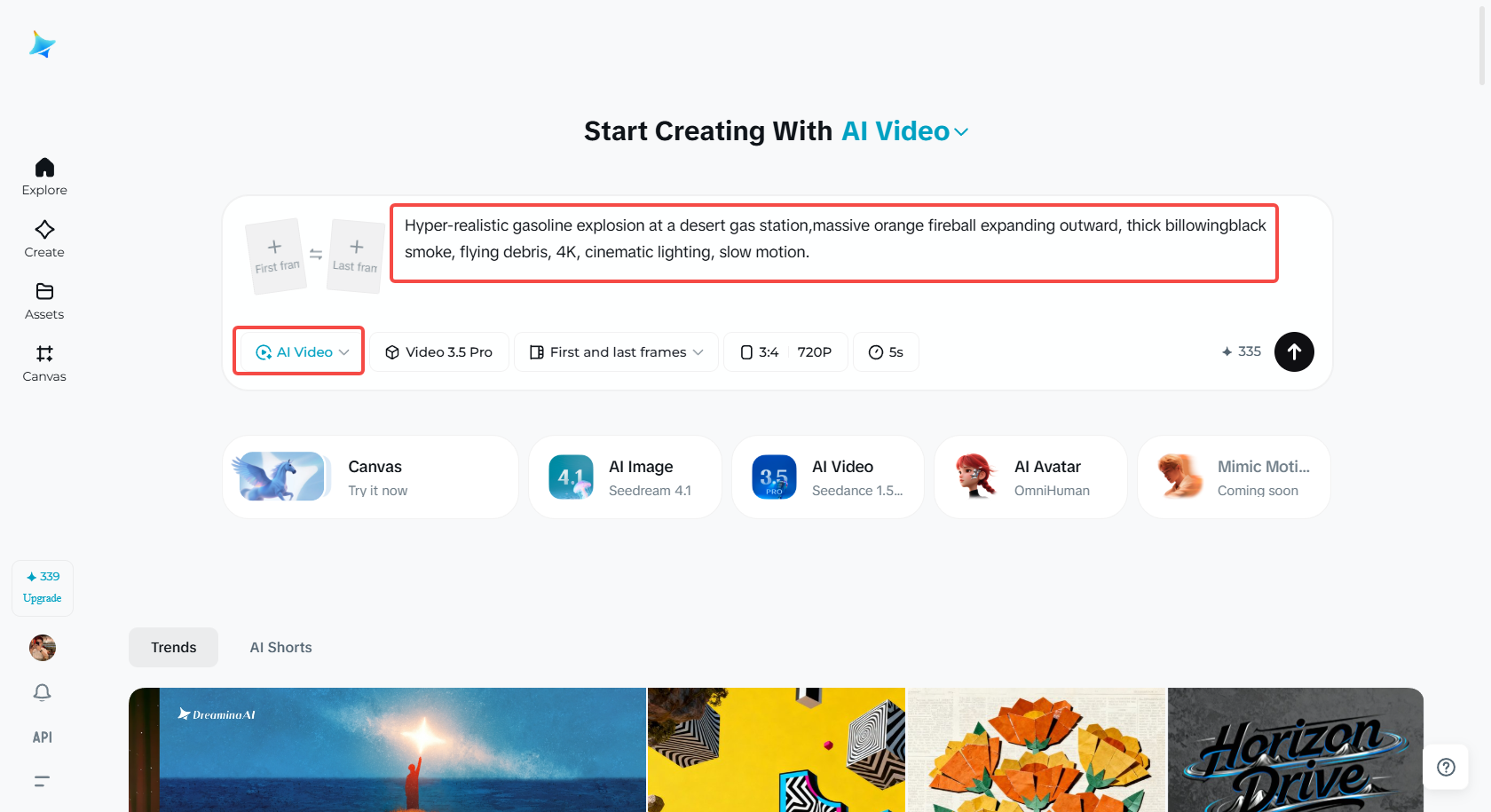Expand the AI Video heading dropdown

[x=961, y=131]
